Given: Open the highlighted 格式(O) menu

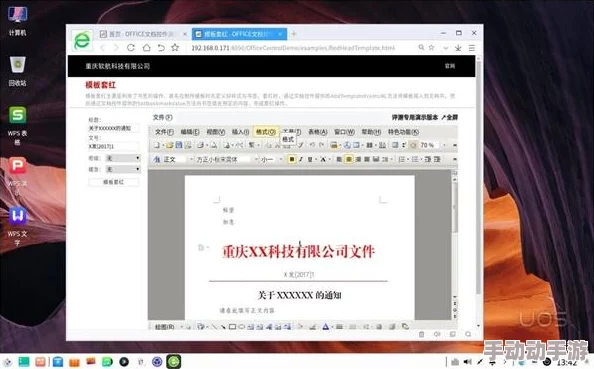Looking at the screenshot, I should click(x=266, y=132).
